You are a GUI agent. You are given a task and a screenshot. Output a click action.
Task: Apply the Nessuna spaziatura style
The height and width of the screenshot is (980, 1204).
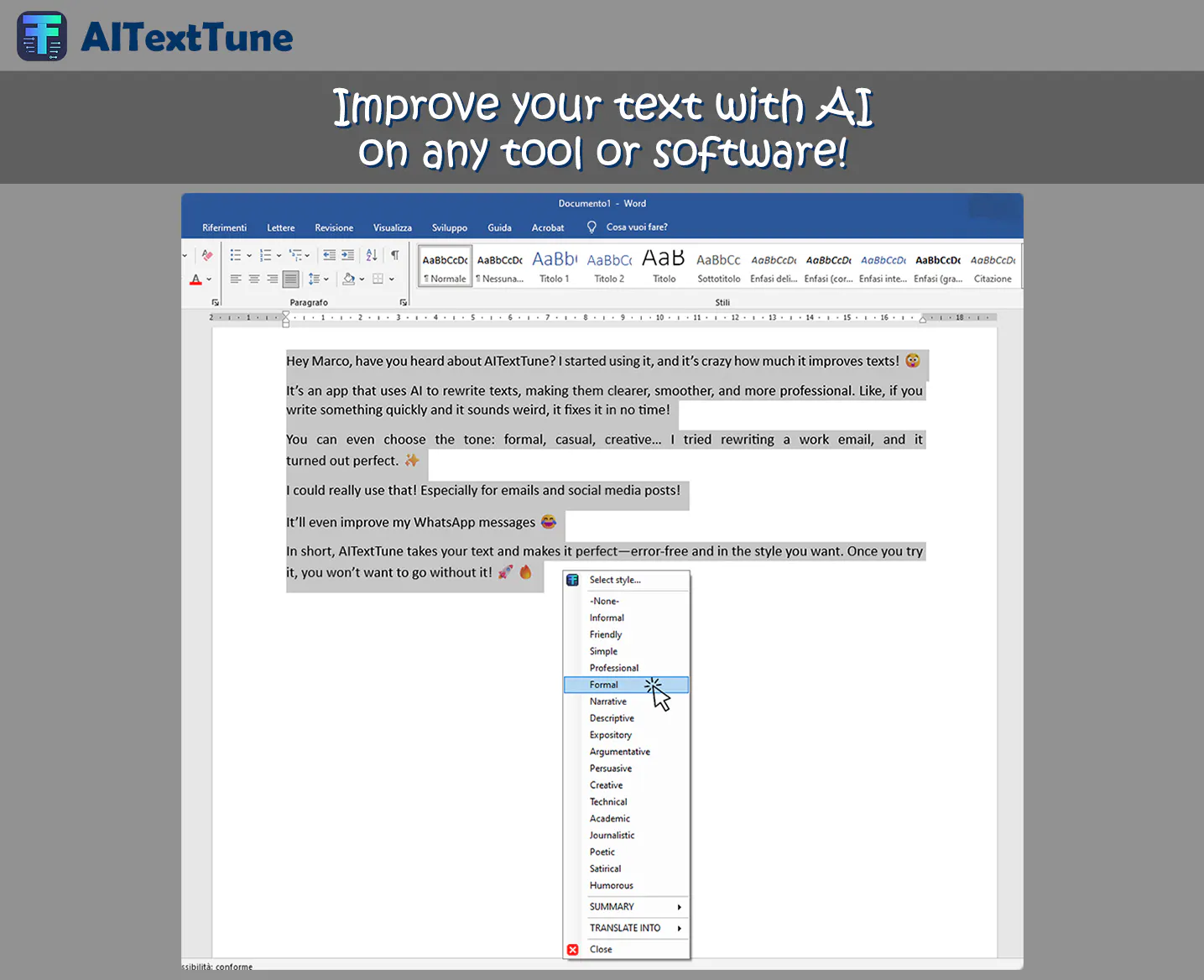coord(500,266)
